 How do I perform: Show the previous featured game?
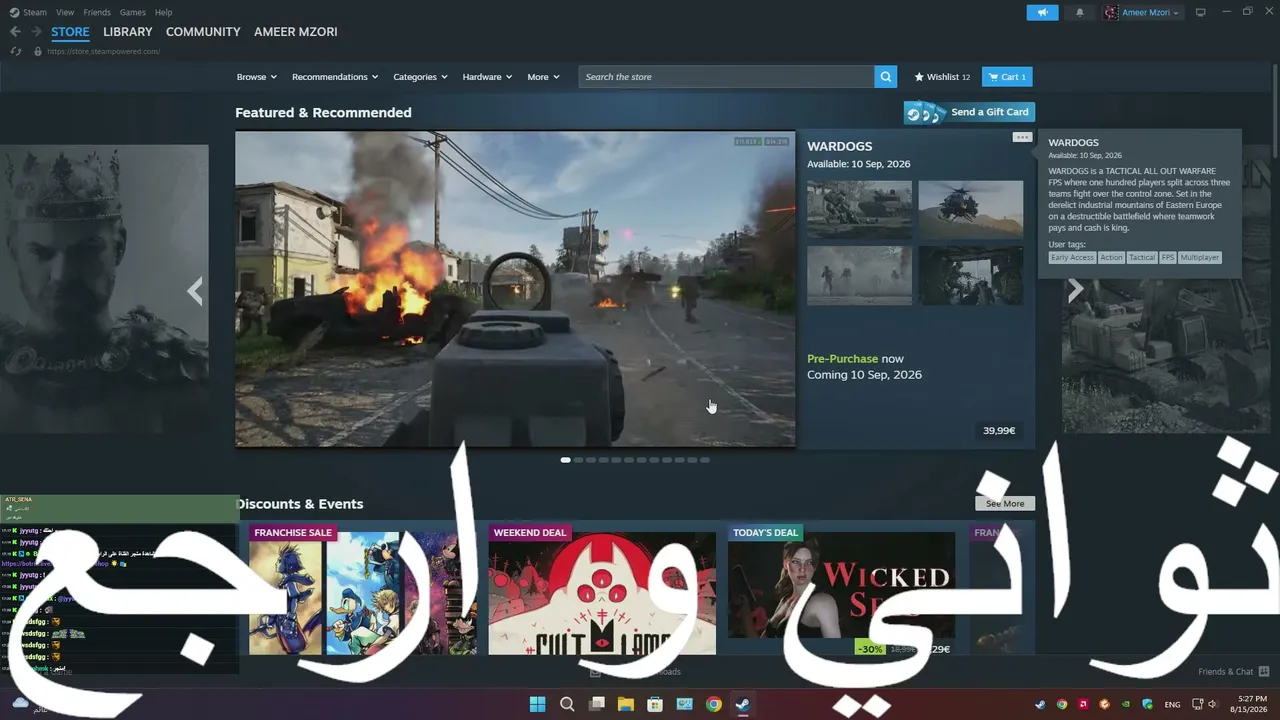(x=195, y=291)
